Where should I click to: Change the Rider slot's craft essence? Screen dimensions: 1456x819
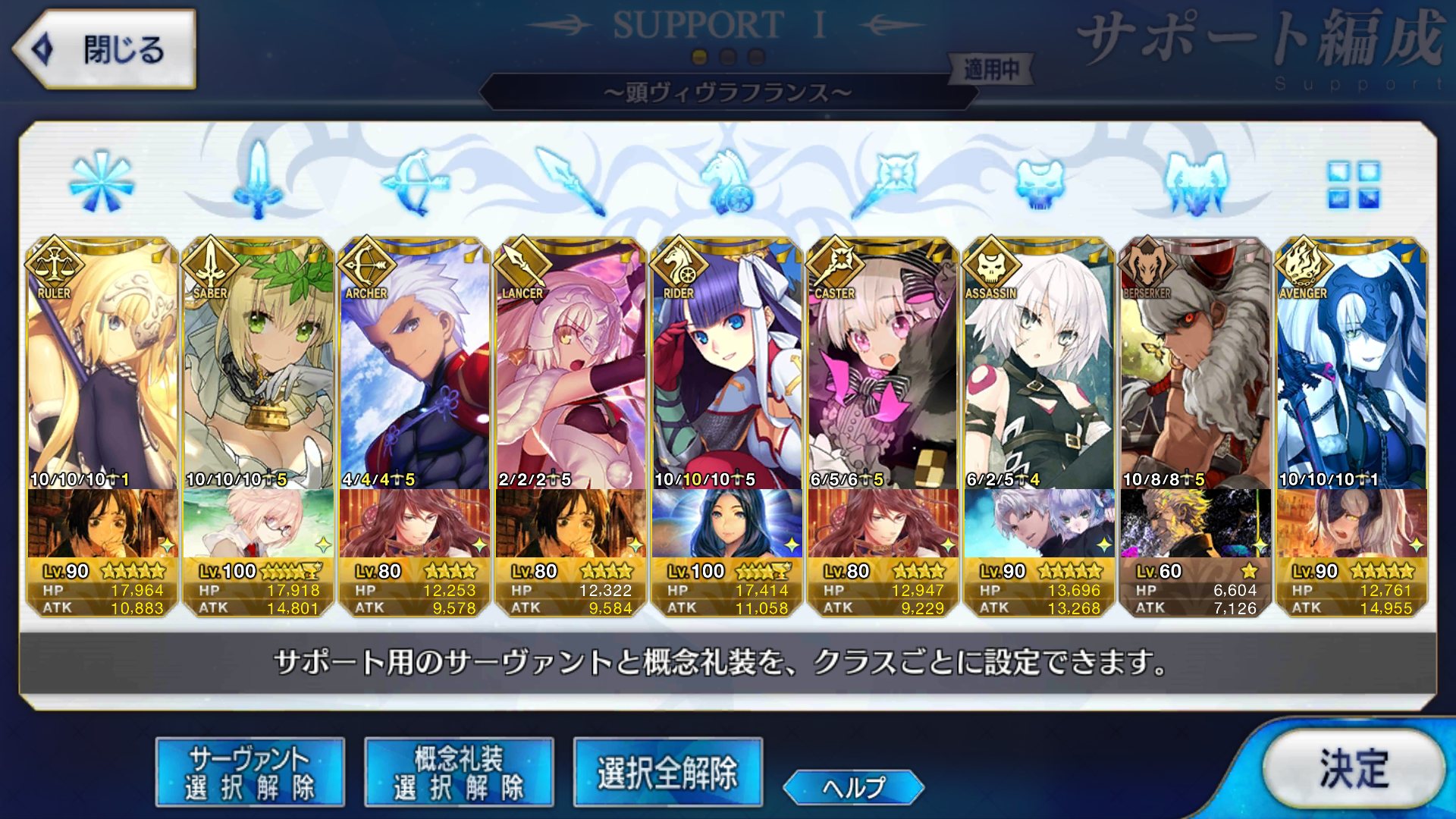pyautogui.click(x=727, y=523)
